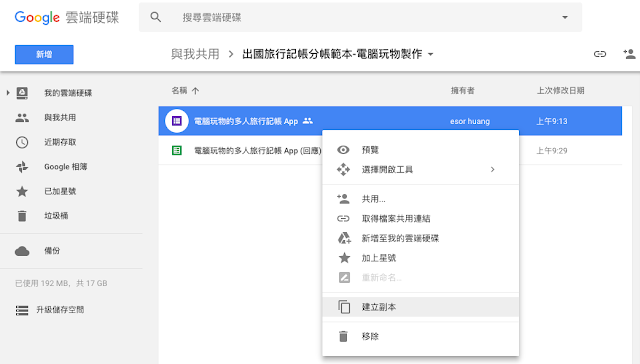Viewport: 640px width, 364px height.
Task: Toggle sort order arrow beside 名稱
Action: [196, 91]
